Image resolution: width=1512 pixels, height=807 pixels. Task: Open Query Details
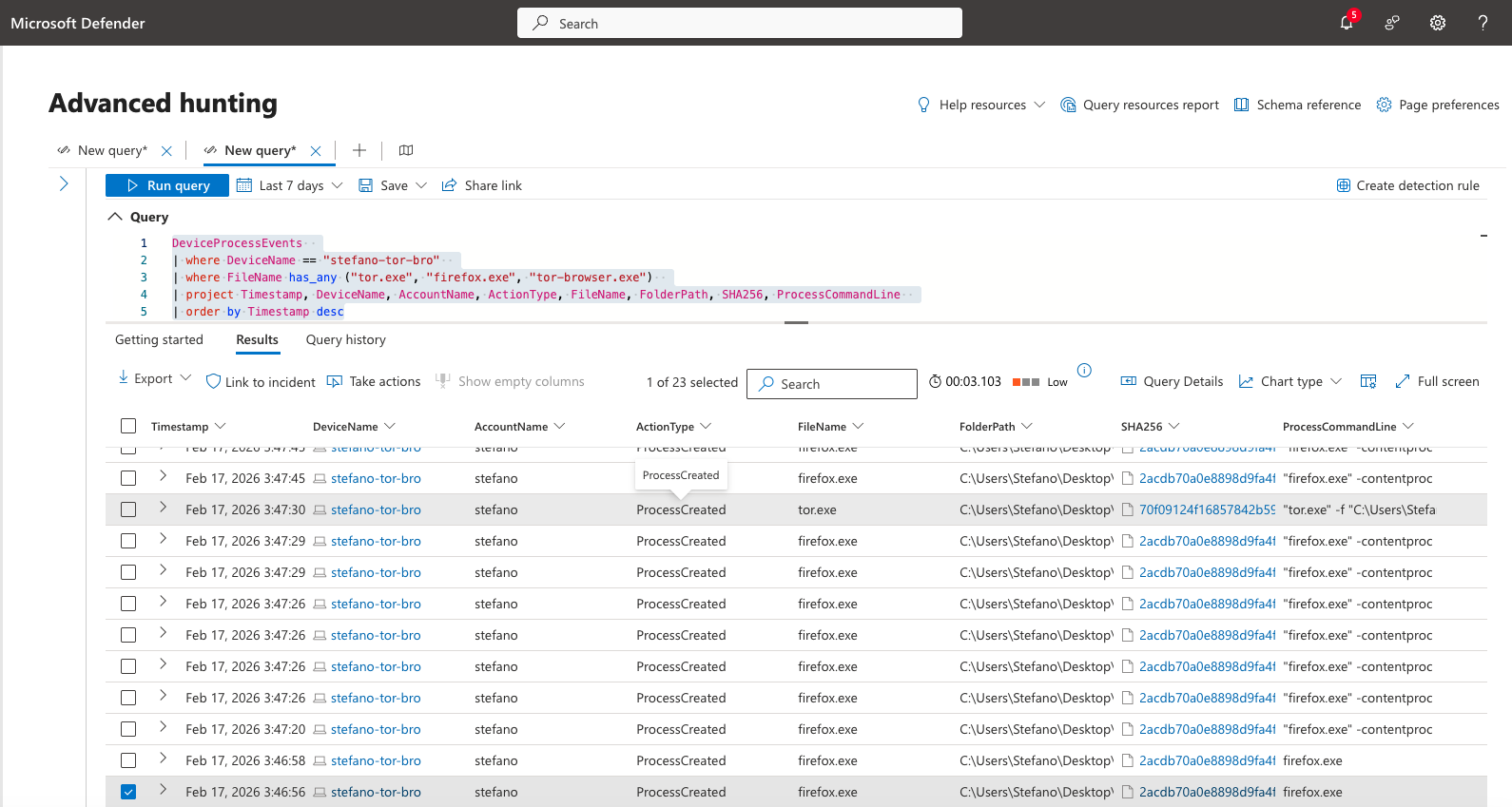[x=1172, y=381]
